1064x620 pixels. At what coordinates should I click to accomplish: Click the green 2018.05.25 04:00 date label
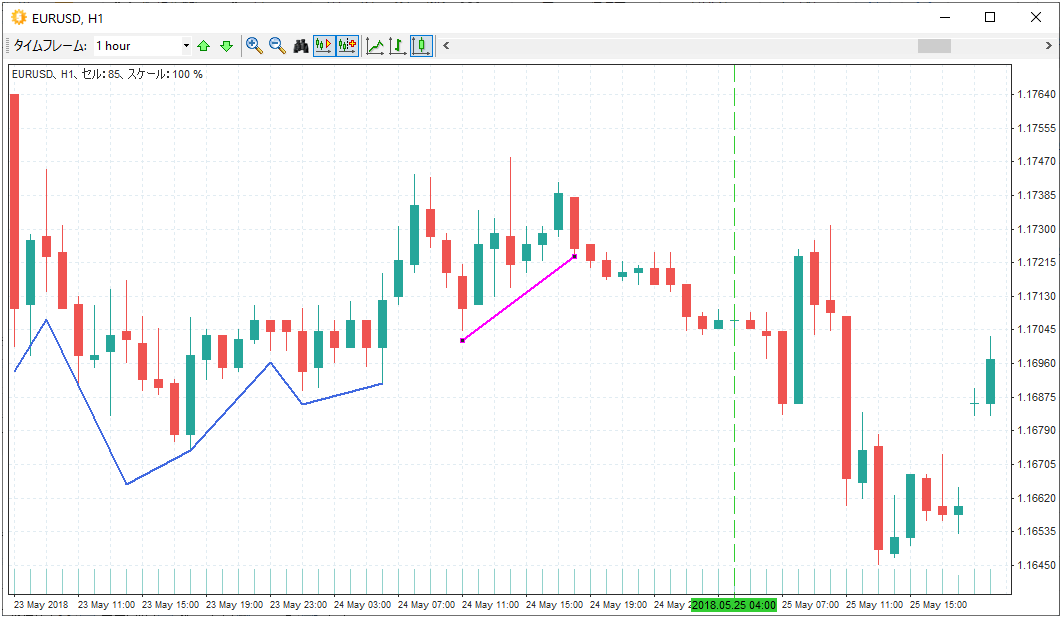(734, 605)
